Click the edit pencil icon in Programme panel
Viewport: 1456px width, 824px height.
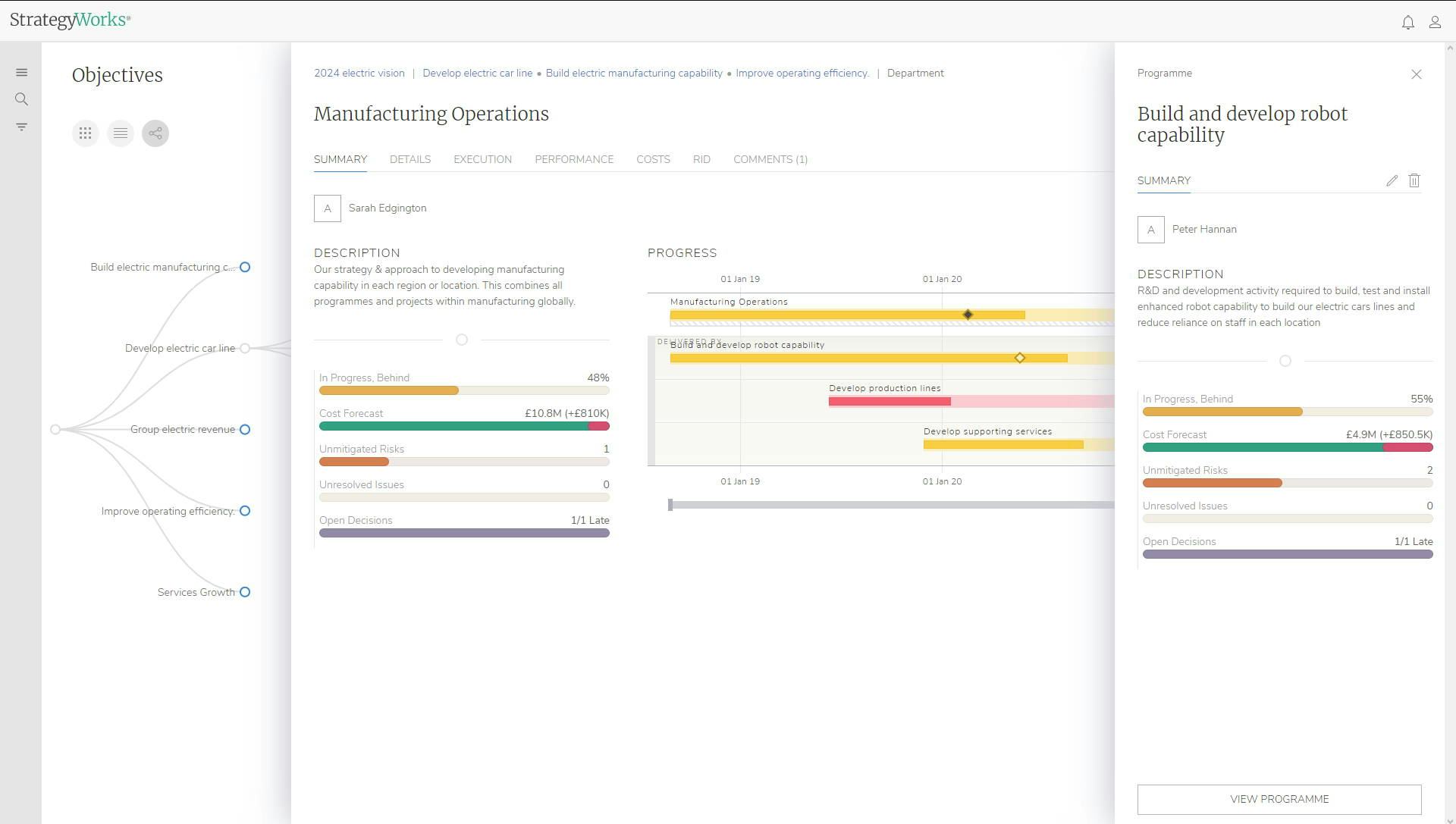pos(1391,180)
